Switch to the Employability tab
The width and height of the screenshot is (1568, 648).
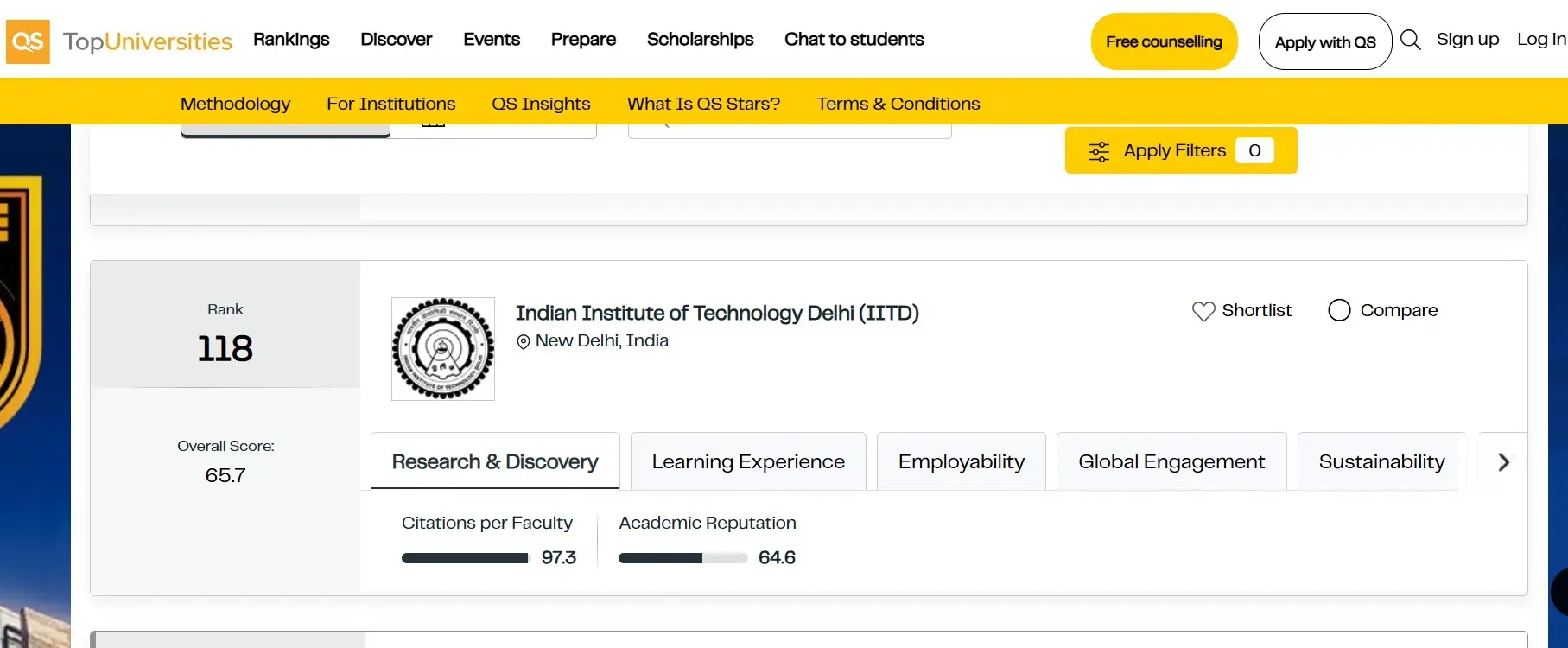click(x=962, y=461)
